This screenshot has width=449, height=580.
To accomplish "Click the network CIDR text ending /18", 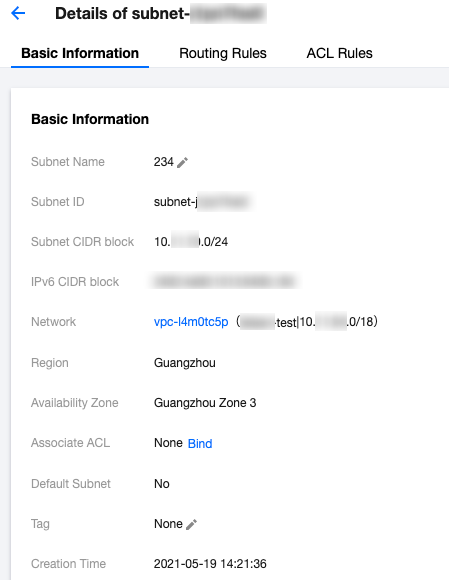I will [338, 322].
